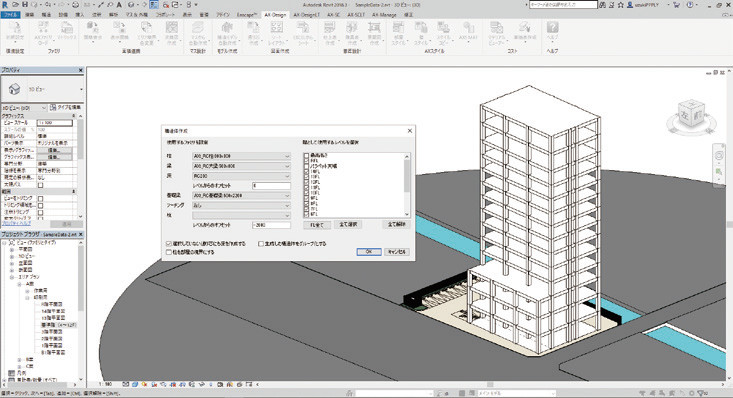Click the keyword search box in title bar
The image size is (733, 398).
click(563, 5)
